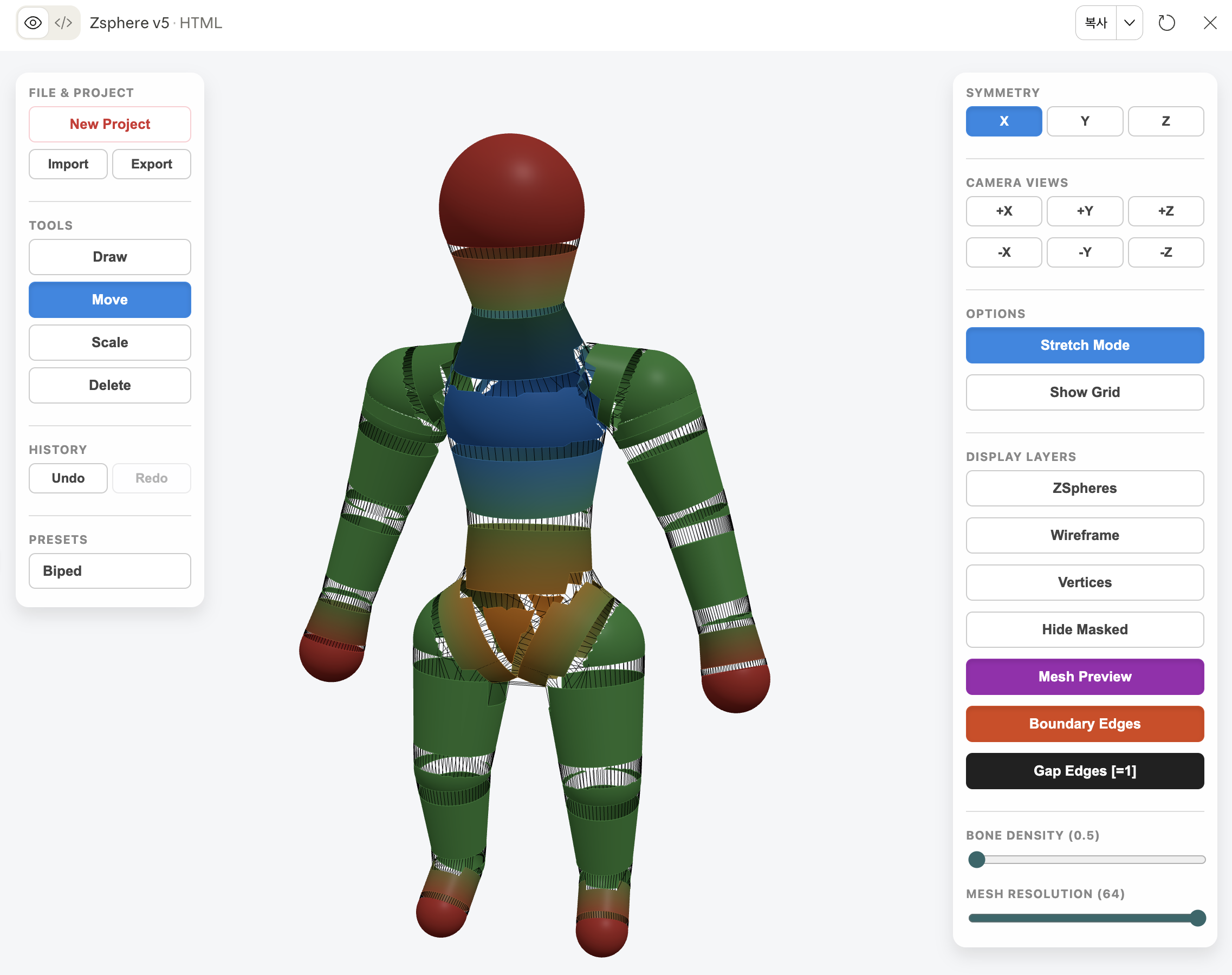The width and height of the screenshot is (1232, 975).
Task: Toggle Boundary Edges display
Action: click(x=1084, y=723)
